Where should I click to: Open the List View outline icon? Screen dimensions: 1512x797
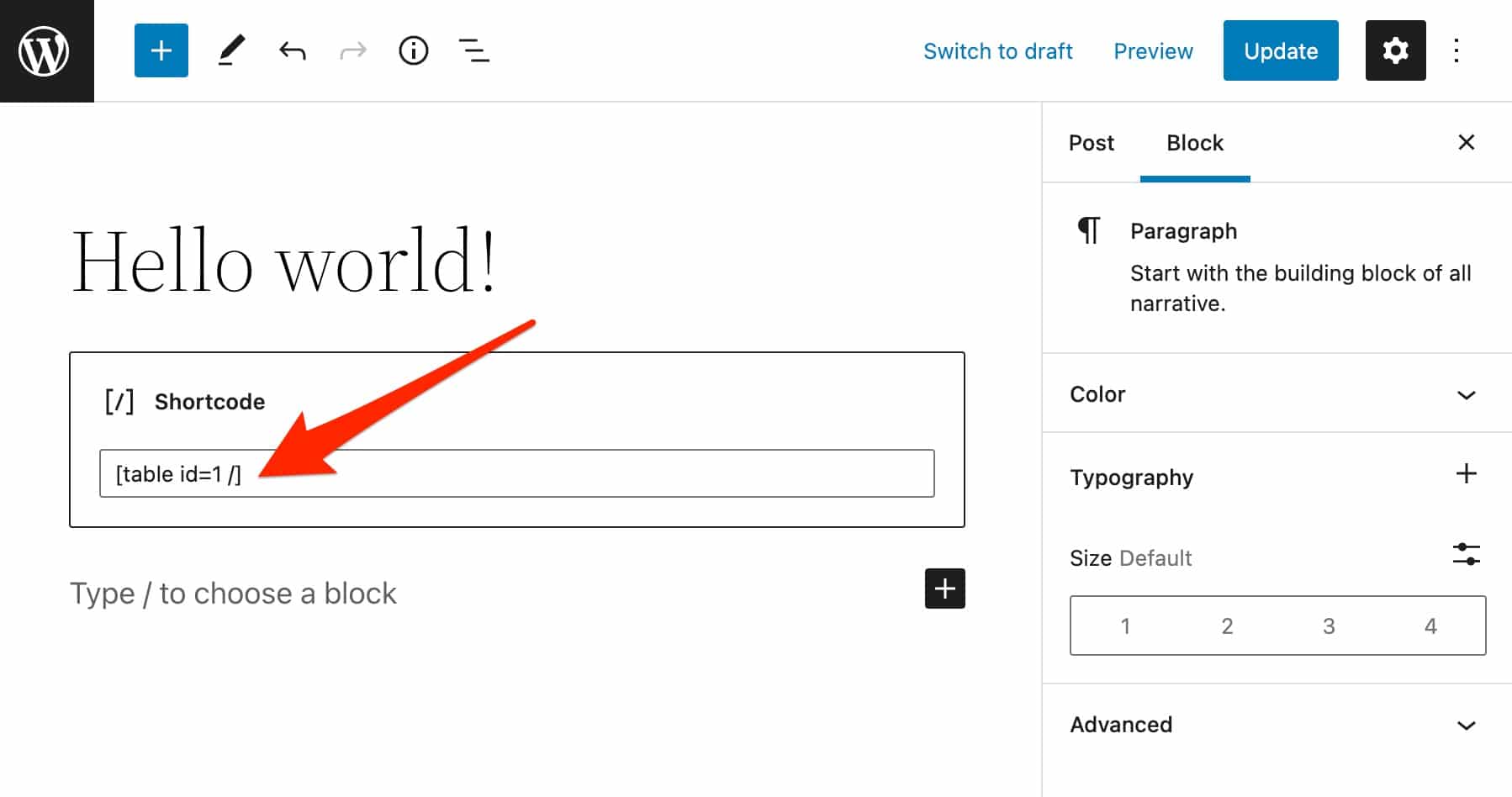(x=473, y=51)
